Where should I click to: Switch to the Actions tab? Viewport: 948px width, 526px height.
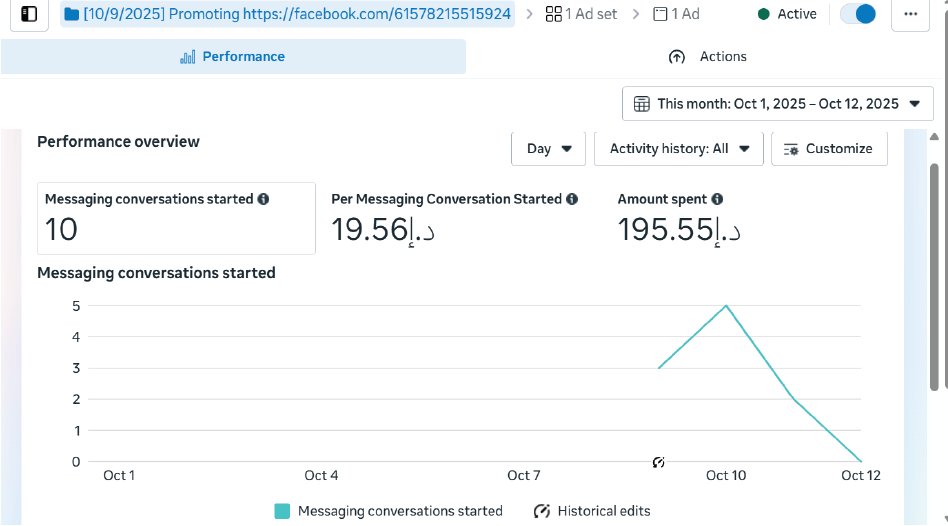click(707, 57)
